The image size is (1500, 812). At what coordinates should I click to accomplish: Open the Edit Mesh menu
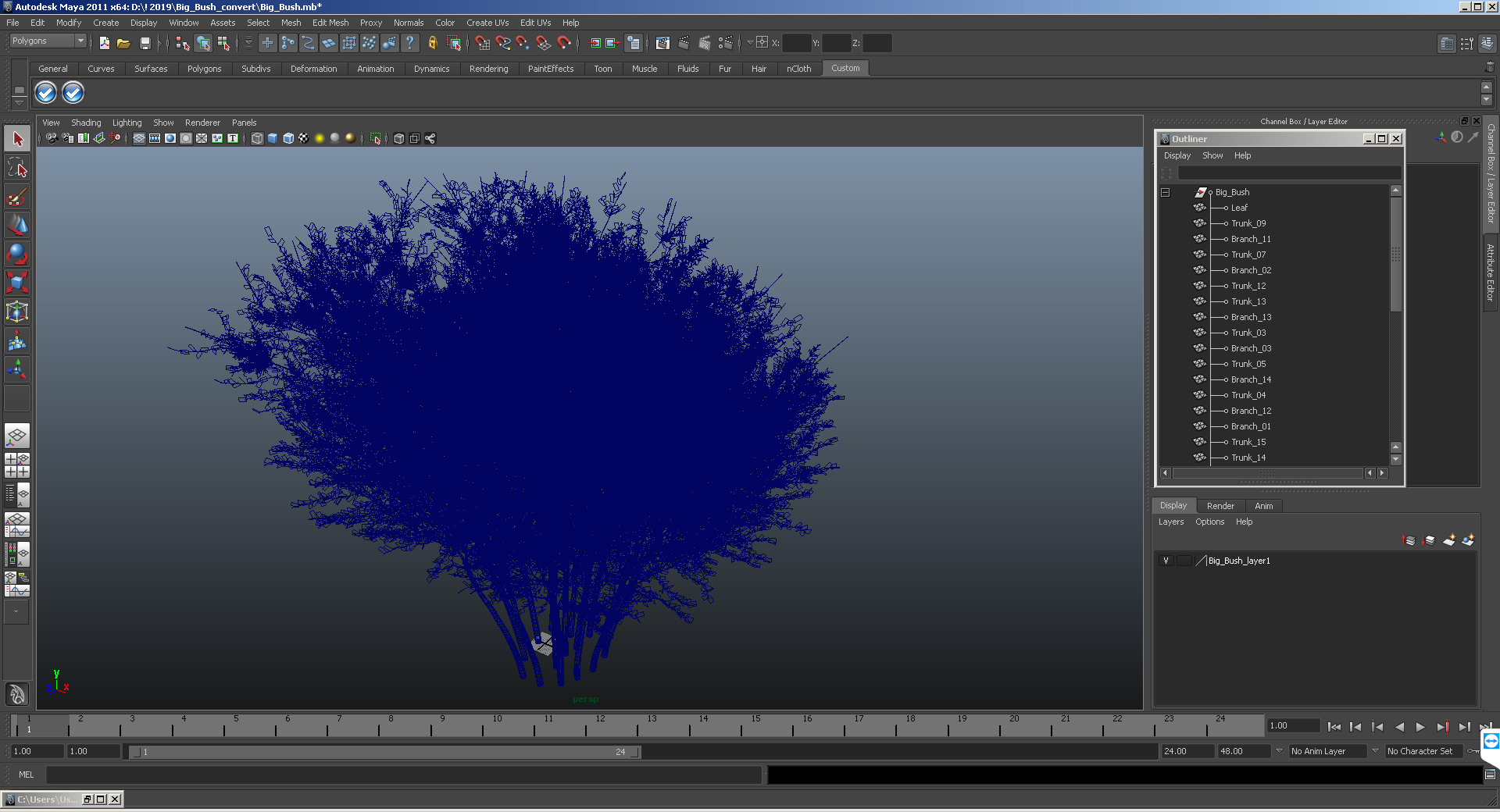pos(330,23)
